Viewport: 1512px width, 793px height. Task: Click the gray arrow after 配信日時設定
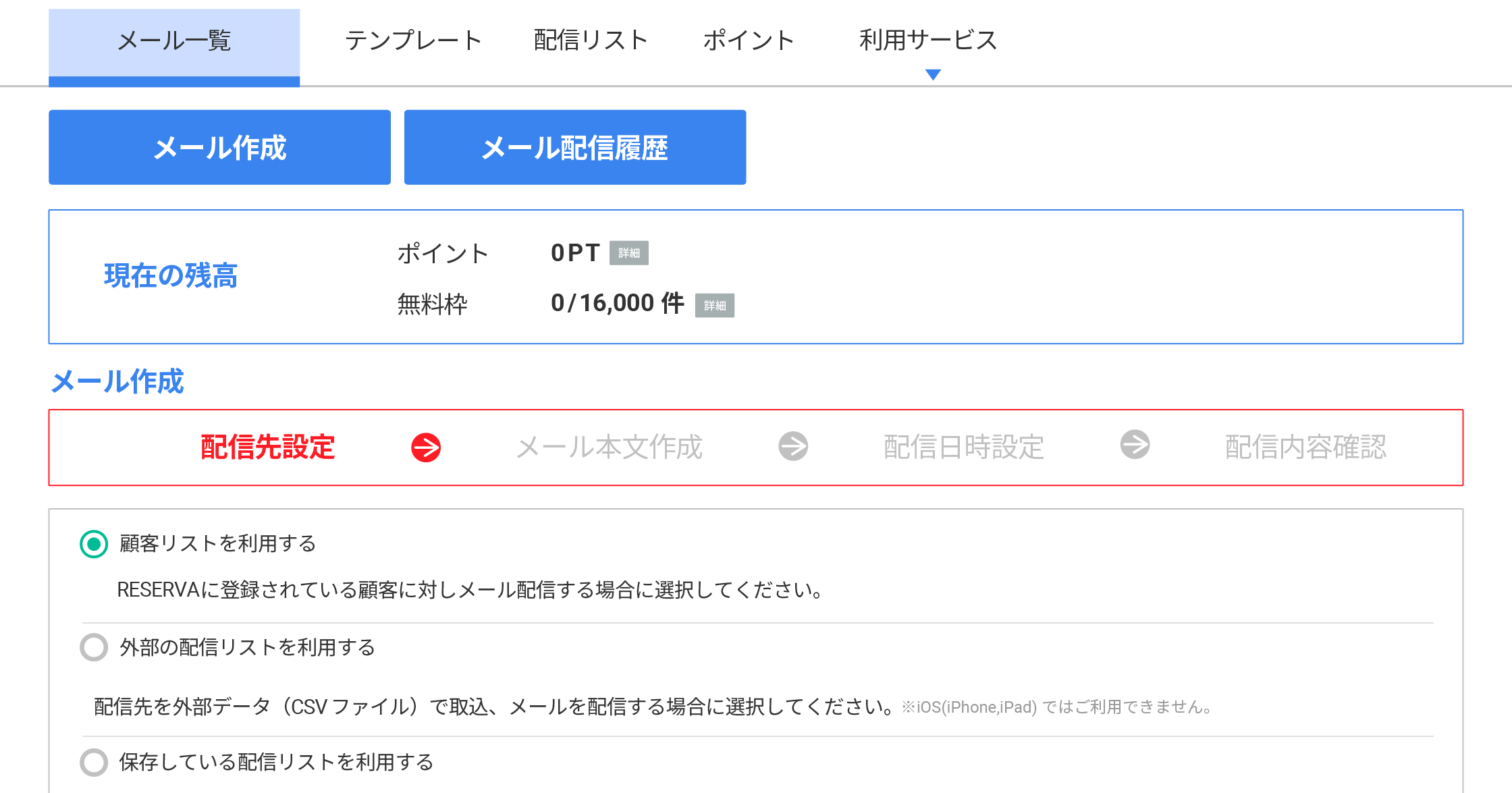[x=1135, y=445]
